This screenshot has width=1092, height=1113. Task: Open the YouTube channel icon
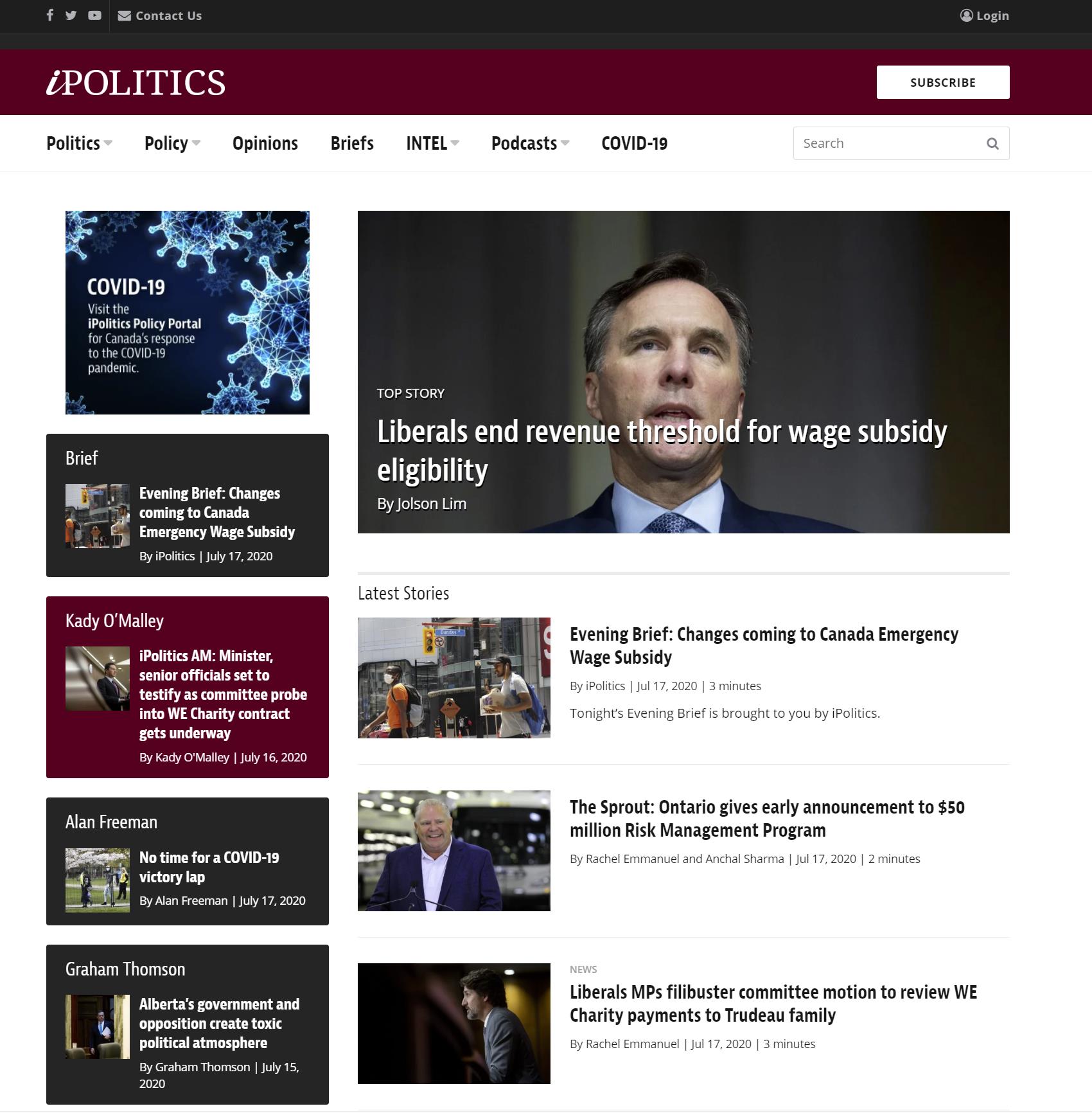coord(94,15)
